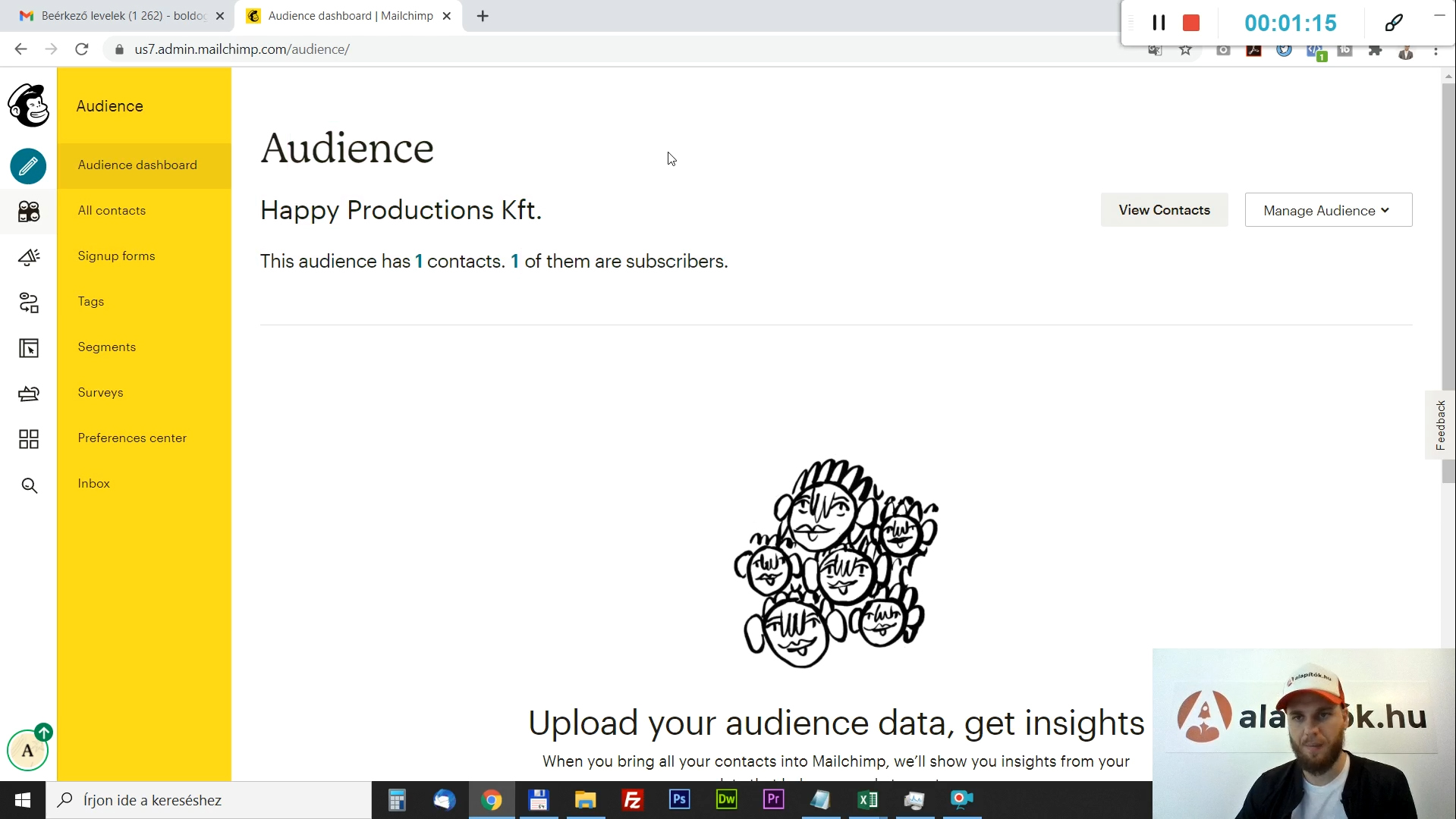Open Dreamweaver from the taskbar
The width and height of the screenshot is (1456, 819).
[x=726, y=800]
